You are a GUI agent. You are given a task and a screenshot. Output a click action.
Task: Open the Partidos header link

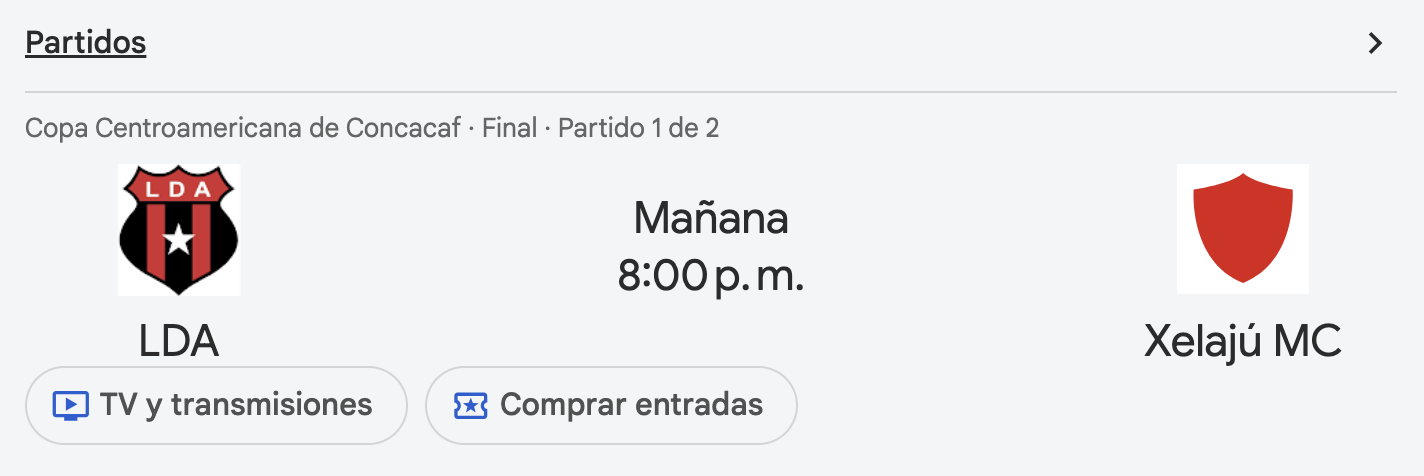click(x=86, y=43)
